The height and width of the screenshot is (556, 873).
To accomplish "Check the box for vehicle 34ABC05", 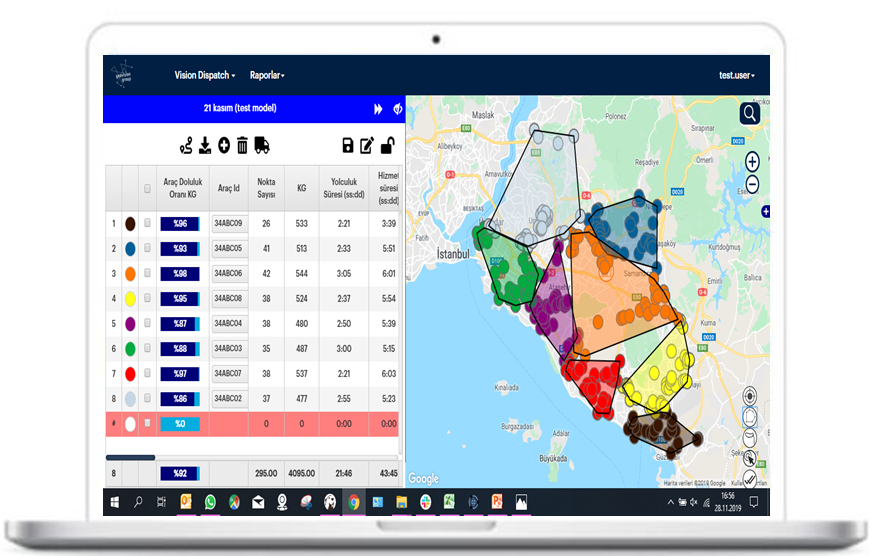I will 147,248.
